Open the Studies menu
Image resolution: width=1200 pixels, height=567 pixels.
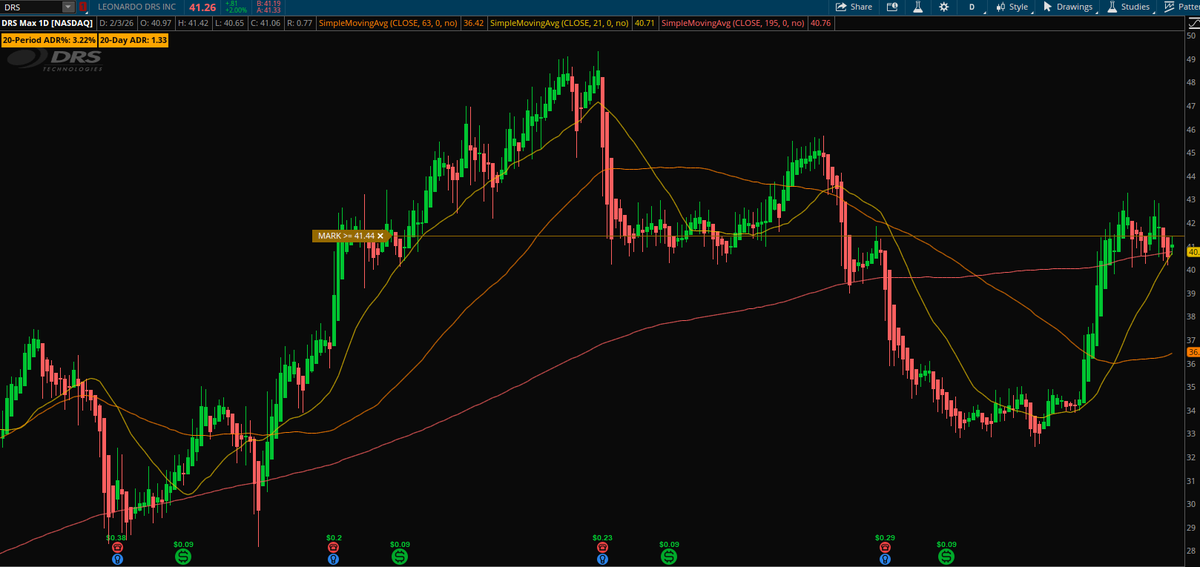point(1127,7)
